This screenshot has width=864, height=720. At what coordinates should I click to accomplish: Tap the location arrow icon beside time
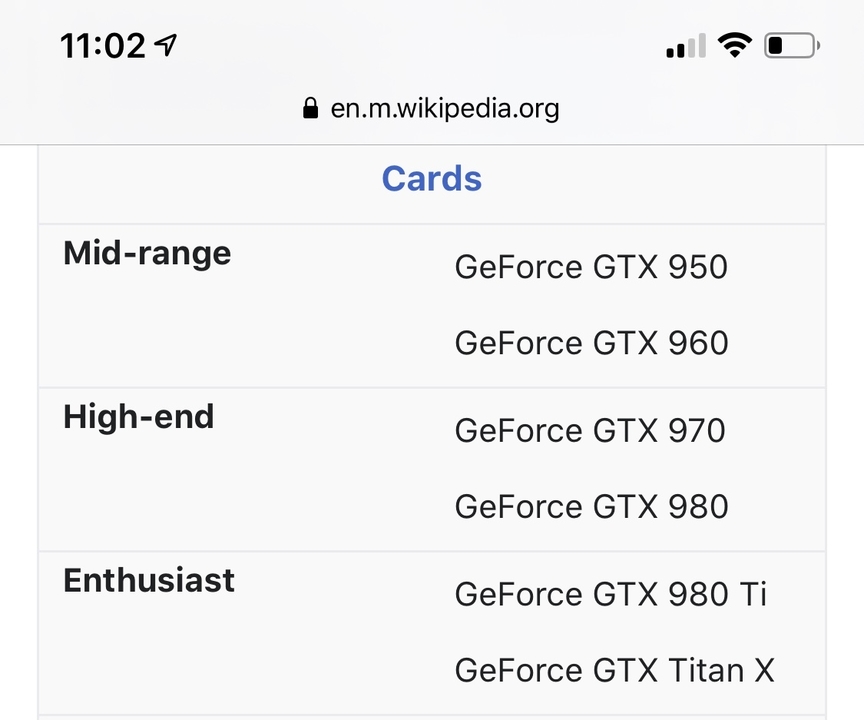point(165,45)
